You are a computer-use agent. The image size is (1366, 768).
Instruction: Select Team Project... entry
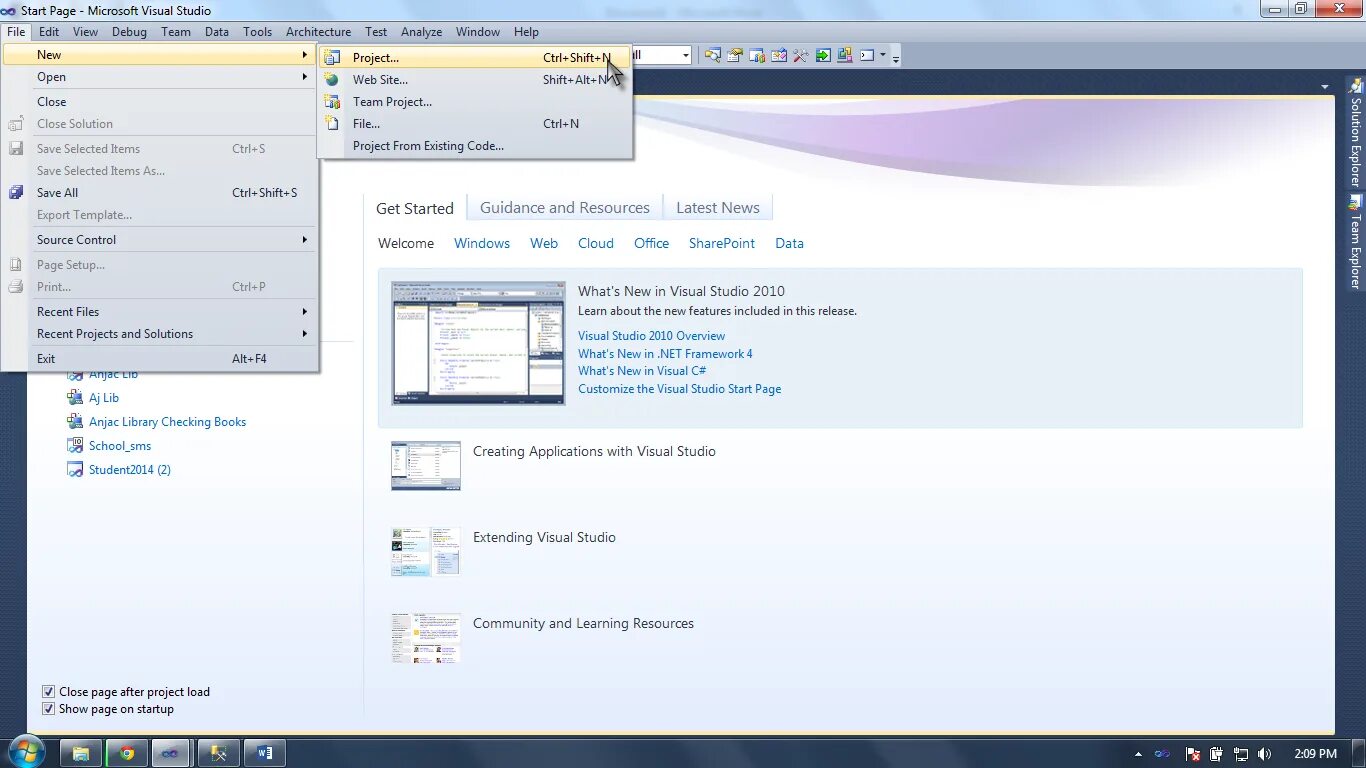tap(475, 102)
